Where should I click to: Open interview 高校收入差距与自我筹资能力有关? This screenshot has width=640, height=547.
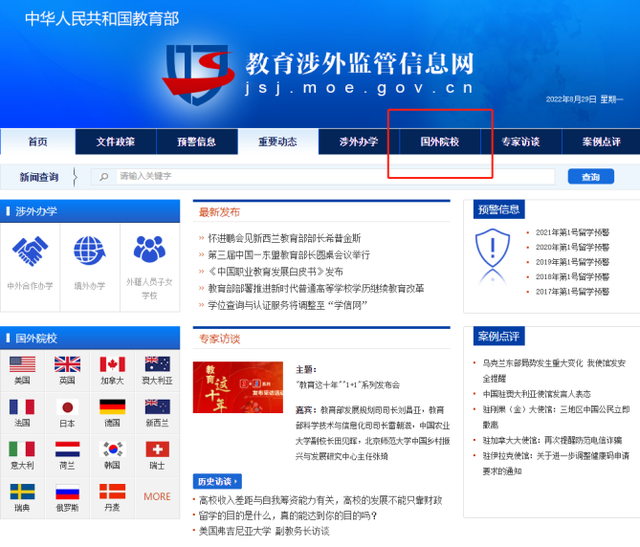pos(320,500)
